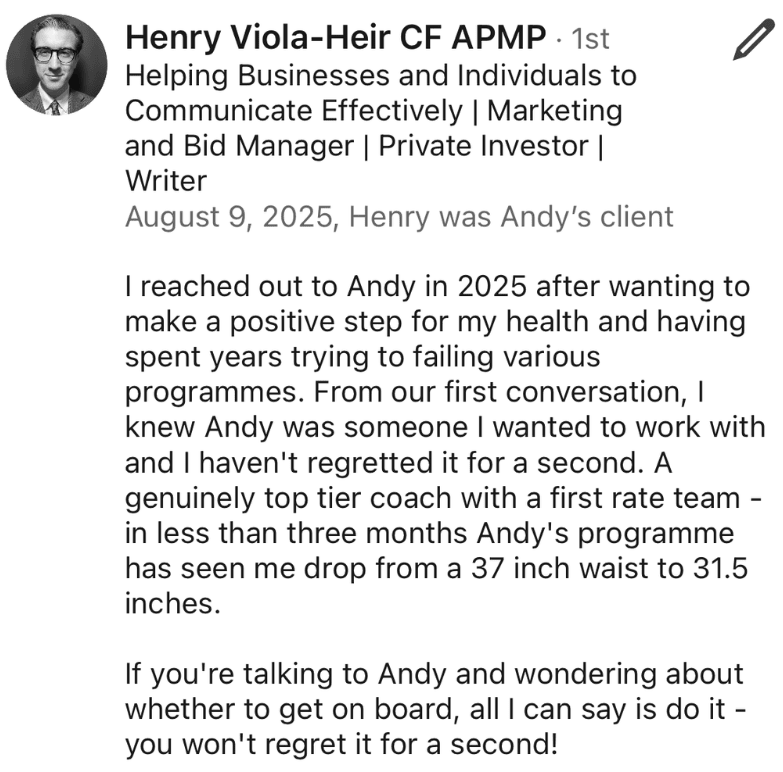Viewport: 783px width, 772px height.
Task: Click 'Writer' at the headline end
Action: coord(165,181)
